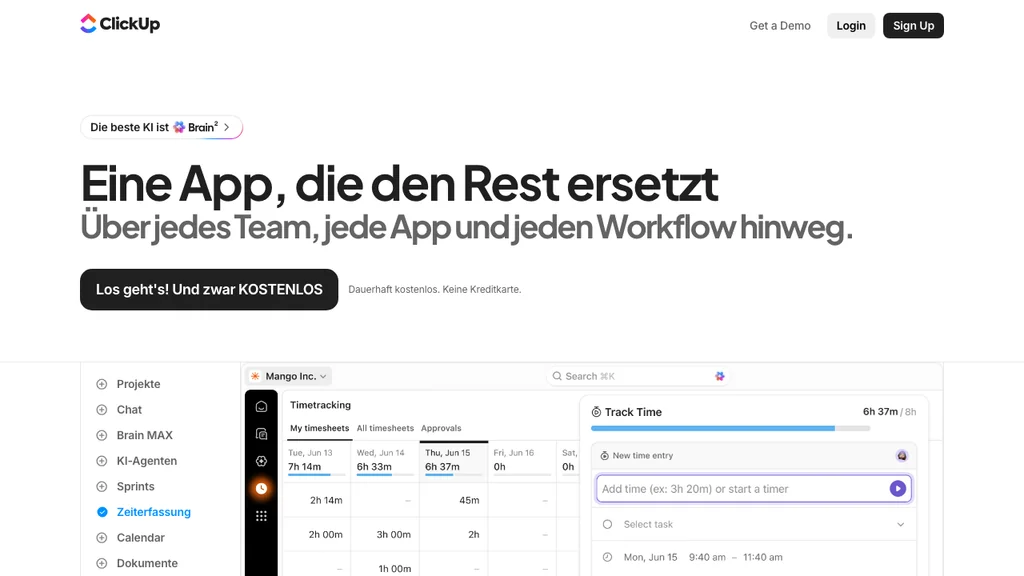Click the Sign Up button
The height and width of the screenshot is (576, 1024).
coord(913,25)
